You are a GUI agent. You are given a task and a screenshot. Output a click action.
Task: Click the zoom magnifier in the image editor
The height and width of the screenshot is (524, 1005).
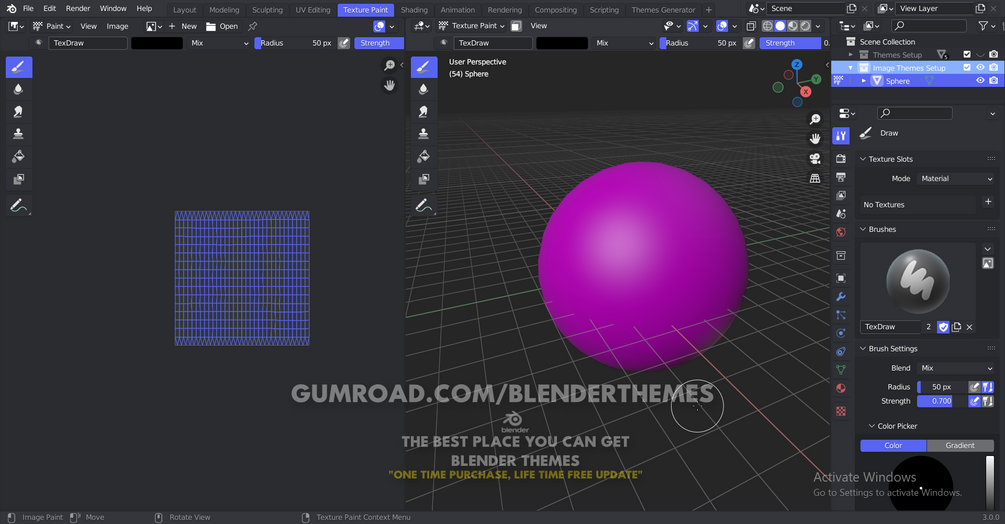pos(389,65)
